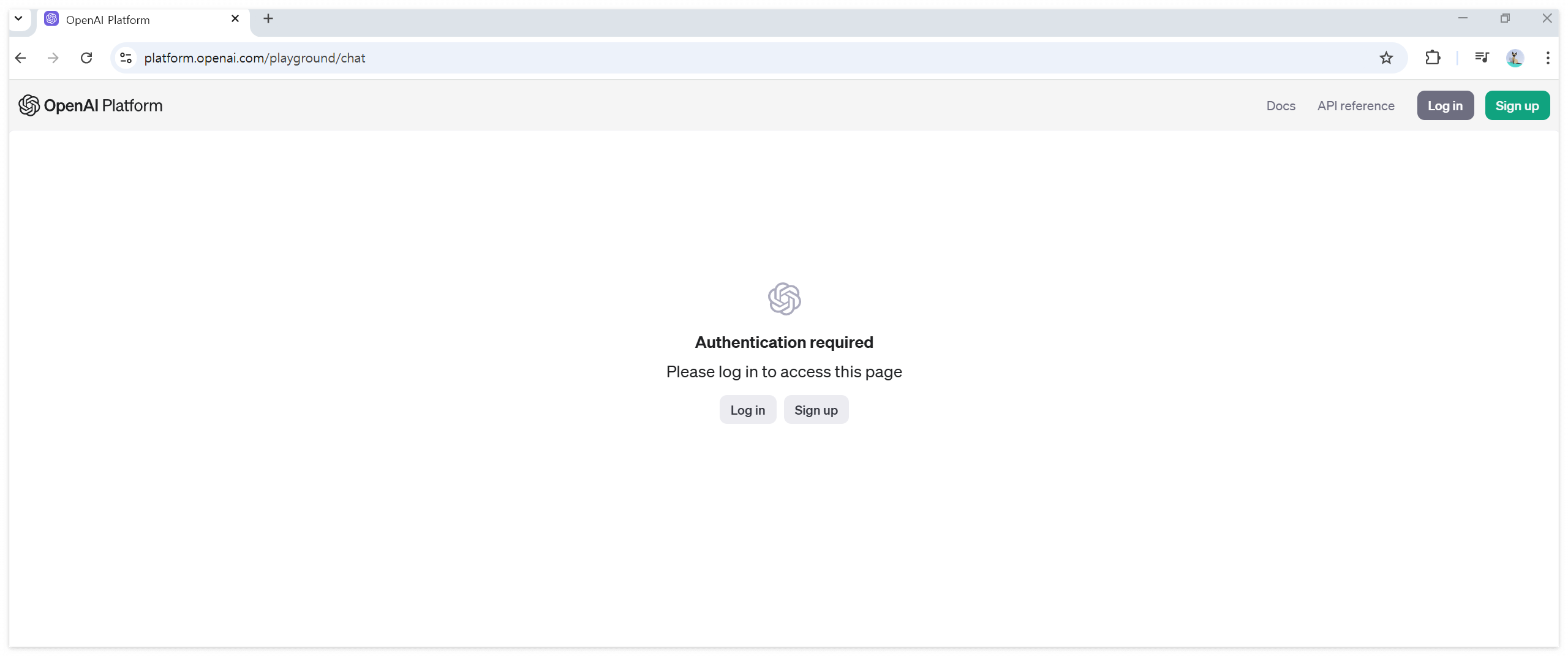Bookmark this page with the star icon
This screenshot has width=1568, height=656.
1386,58
